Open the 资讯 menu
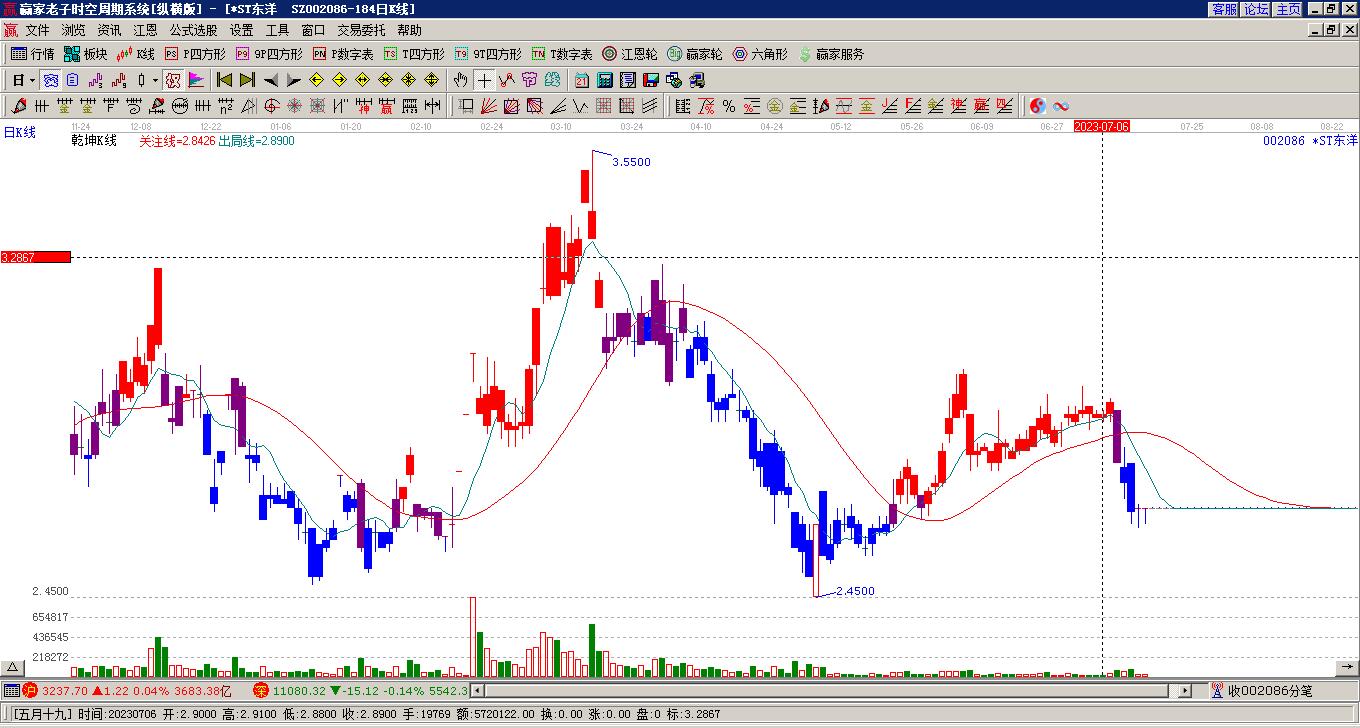This screenshot has width=1360, height=728. (109, 31)
